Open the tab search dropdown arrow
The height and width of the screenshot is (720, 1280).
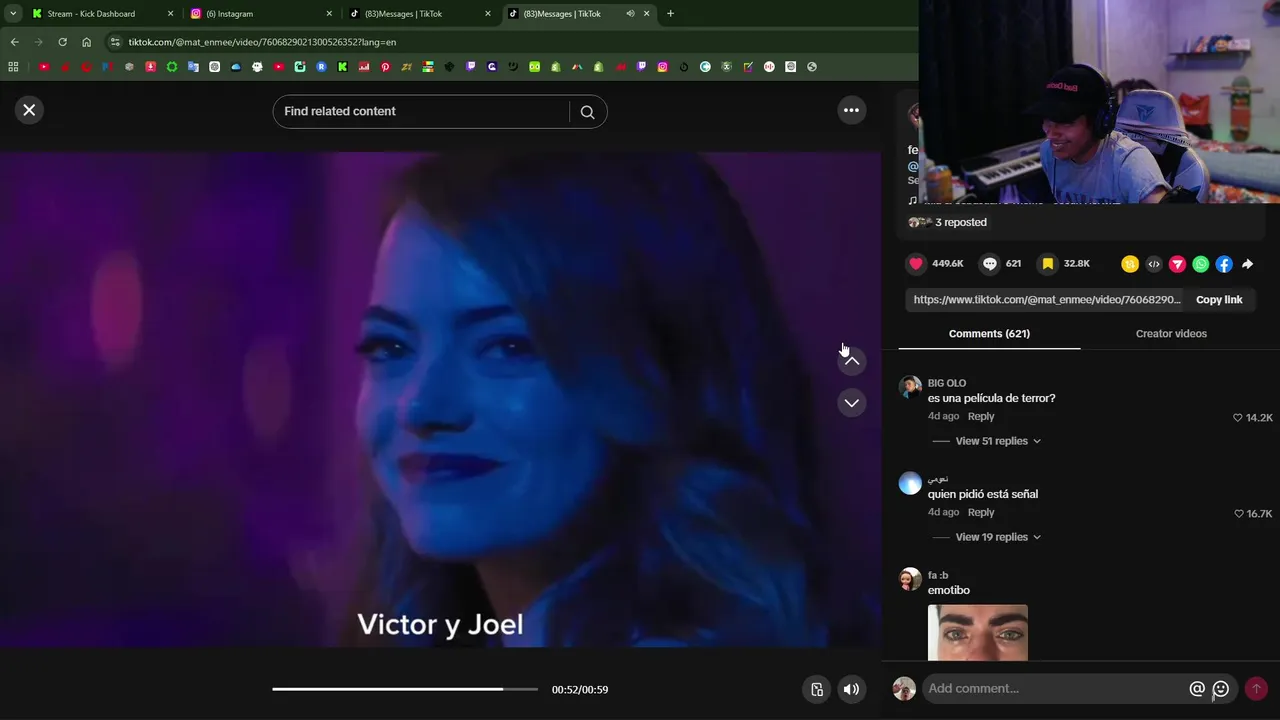pyautogui.click(x=13, y=14)
